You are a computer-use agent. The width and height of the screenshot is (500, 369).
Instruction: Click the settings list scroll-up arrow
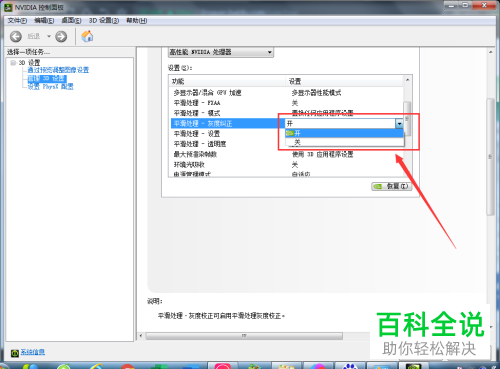click(x=407, y=80)
